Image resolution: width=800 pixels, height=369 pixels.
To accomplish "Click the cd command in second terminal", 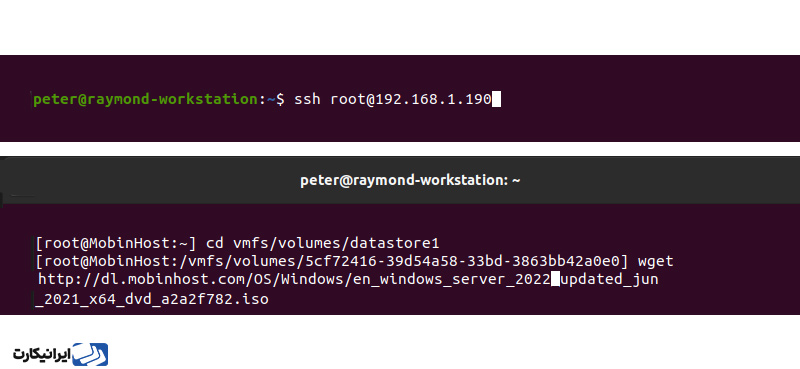I will [215, 242].
